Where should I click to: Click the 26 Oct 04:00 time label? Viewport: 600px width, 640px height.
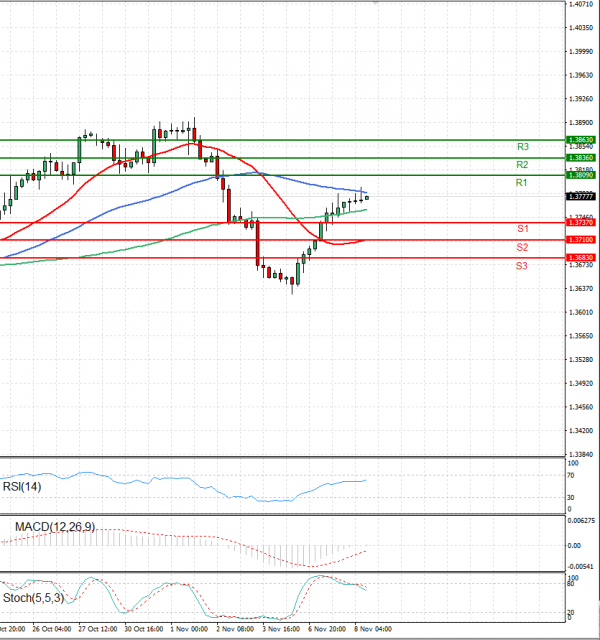(x=51, y=629)
